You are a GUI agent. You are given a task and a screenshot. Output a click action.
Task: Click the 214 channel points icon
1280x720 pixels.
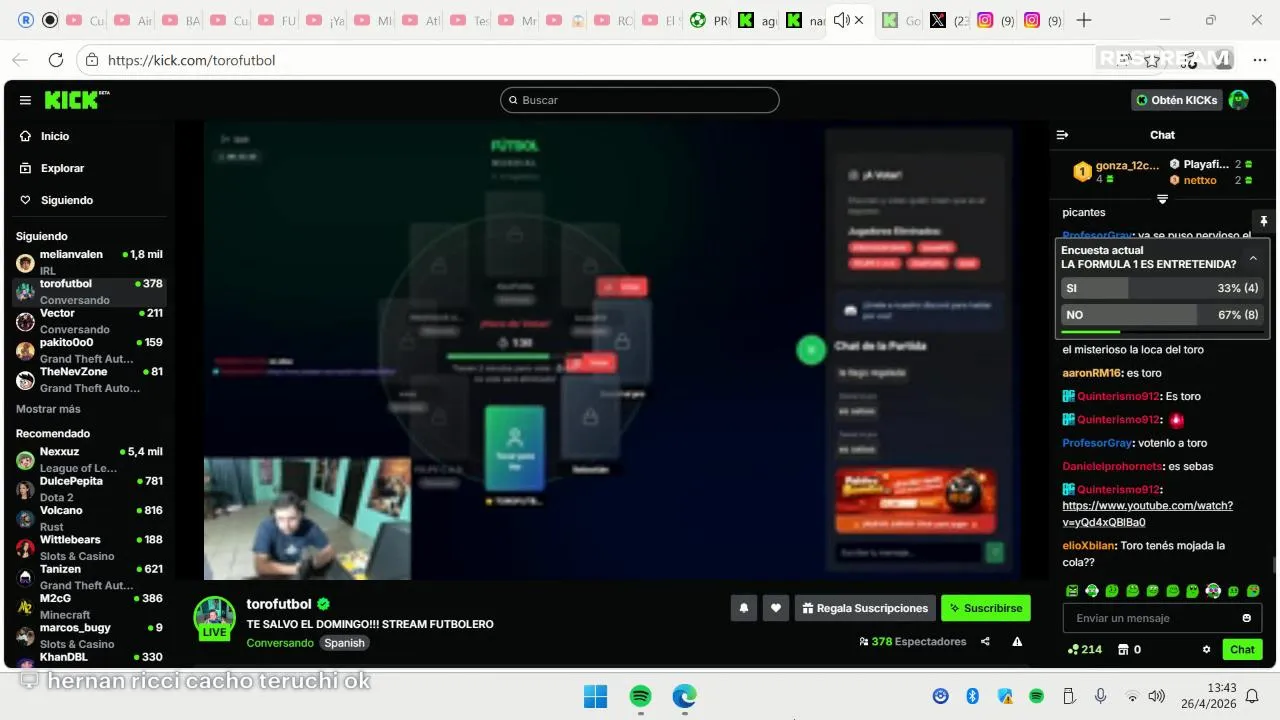(x=1074, y=649)
